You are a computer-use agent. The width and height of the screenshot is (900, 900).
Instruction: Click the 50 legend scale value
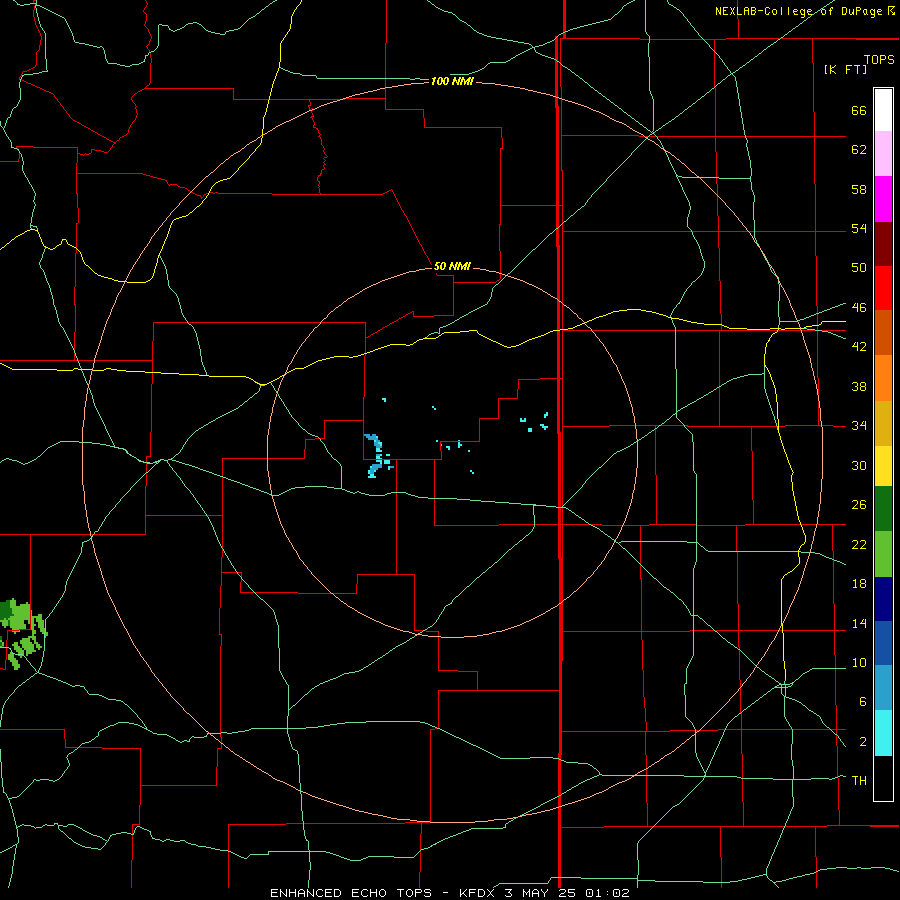click(859, 267)
